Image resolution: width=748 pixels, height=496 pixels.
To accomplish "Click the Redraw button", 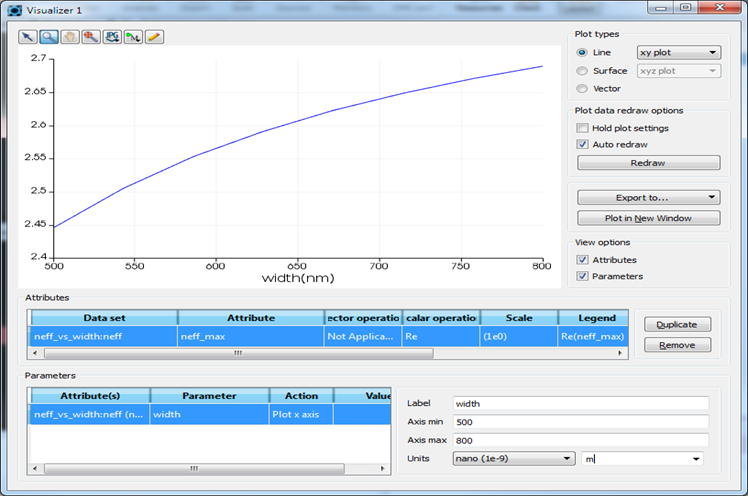I will pos(649,163).
